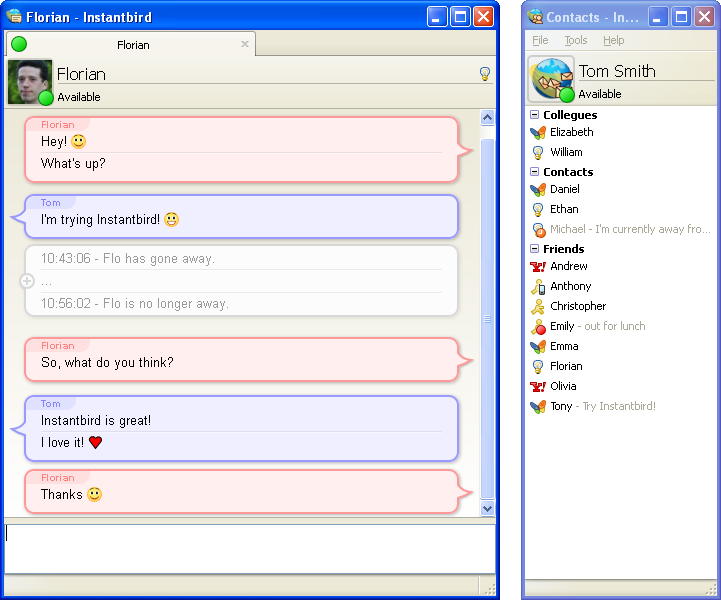Click the grinning emoticon after I'm trying Instantbird!

[x=172, y=219]
